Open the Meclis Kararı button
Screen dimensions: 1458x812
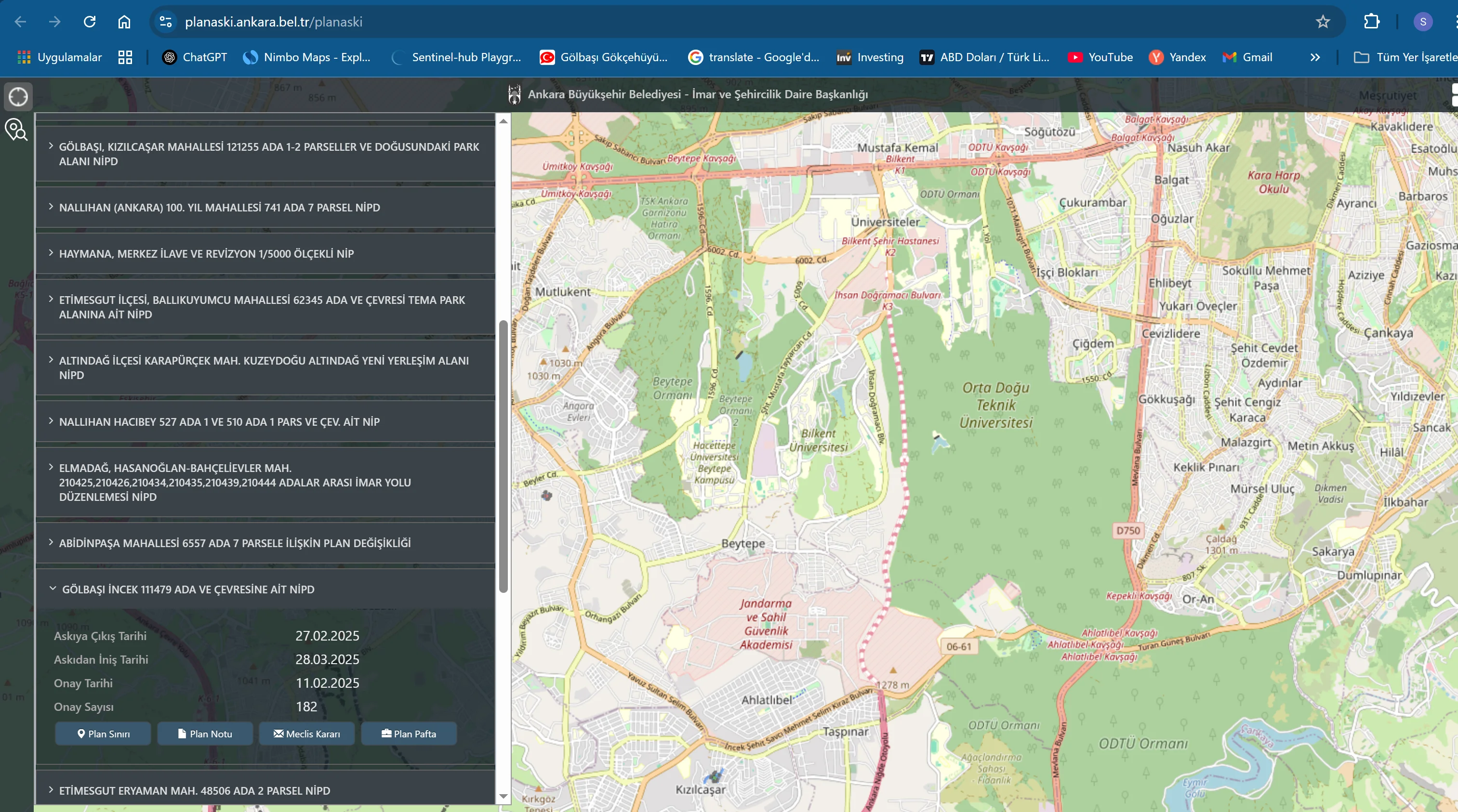pos(307,734)
